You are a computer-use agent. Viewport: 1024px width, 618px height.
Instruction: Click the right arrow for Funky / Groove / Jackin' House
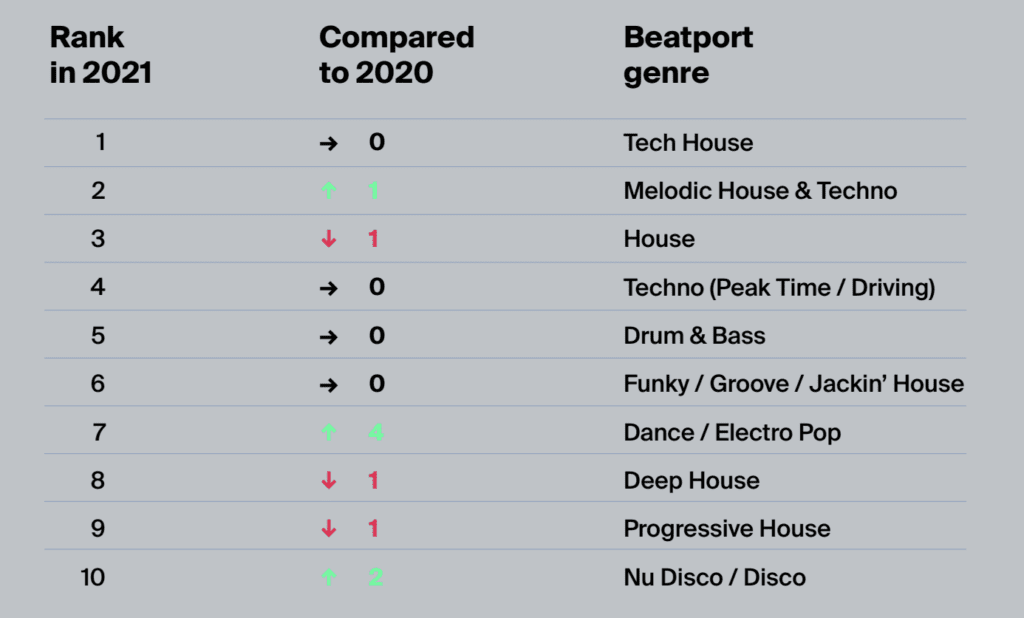pos(328,384)
